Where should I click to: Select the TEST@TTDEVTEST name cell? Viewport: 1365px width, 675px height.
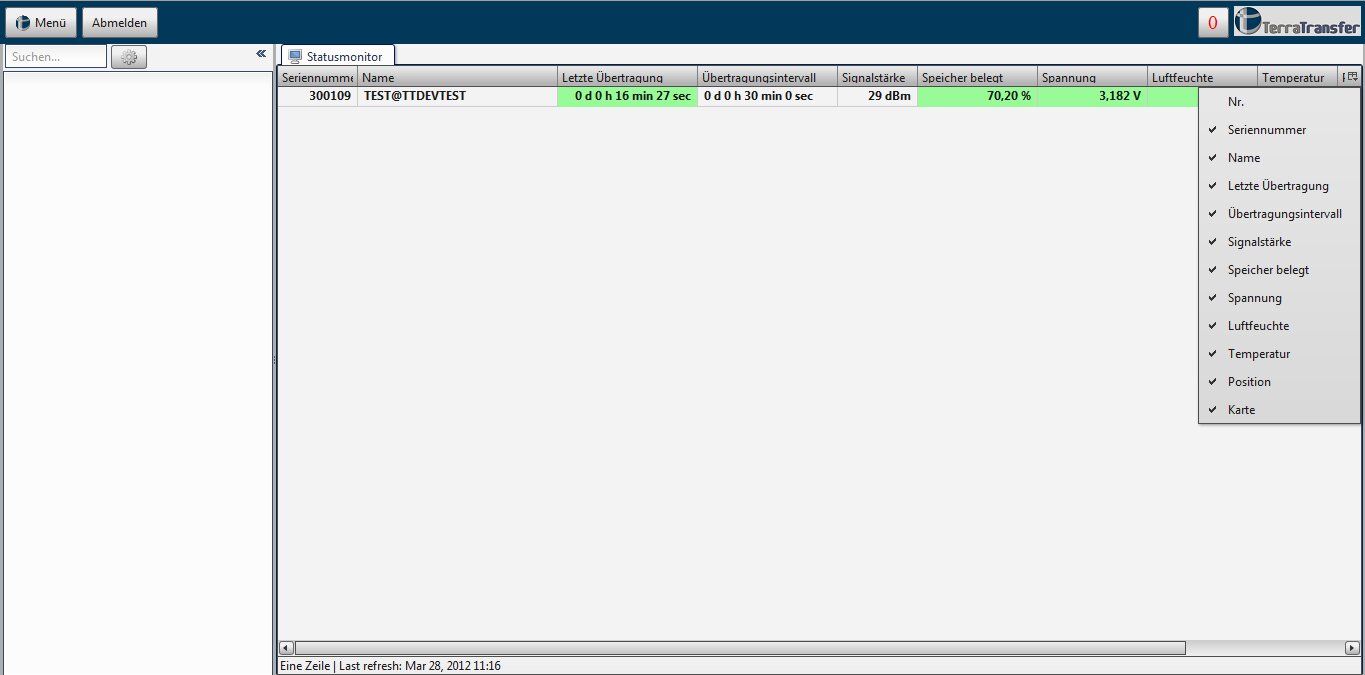(457, 96)
